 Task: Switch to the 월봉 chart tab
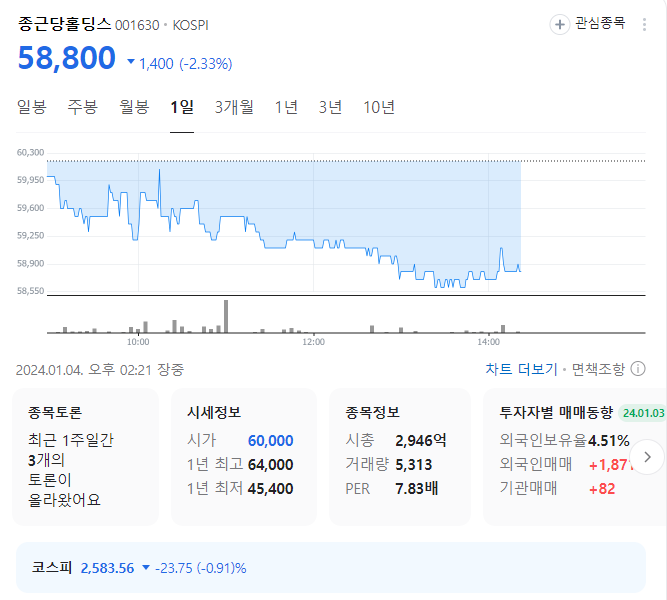(x=134, y=107)
